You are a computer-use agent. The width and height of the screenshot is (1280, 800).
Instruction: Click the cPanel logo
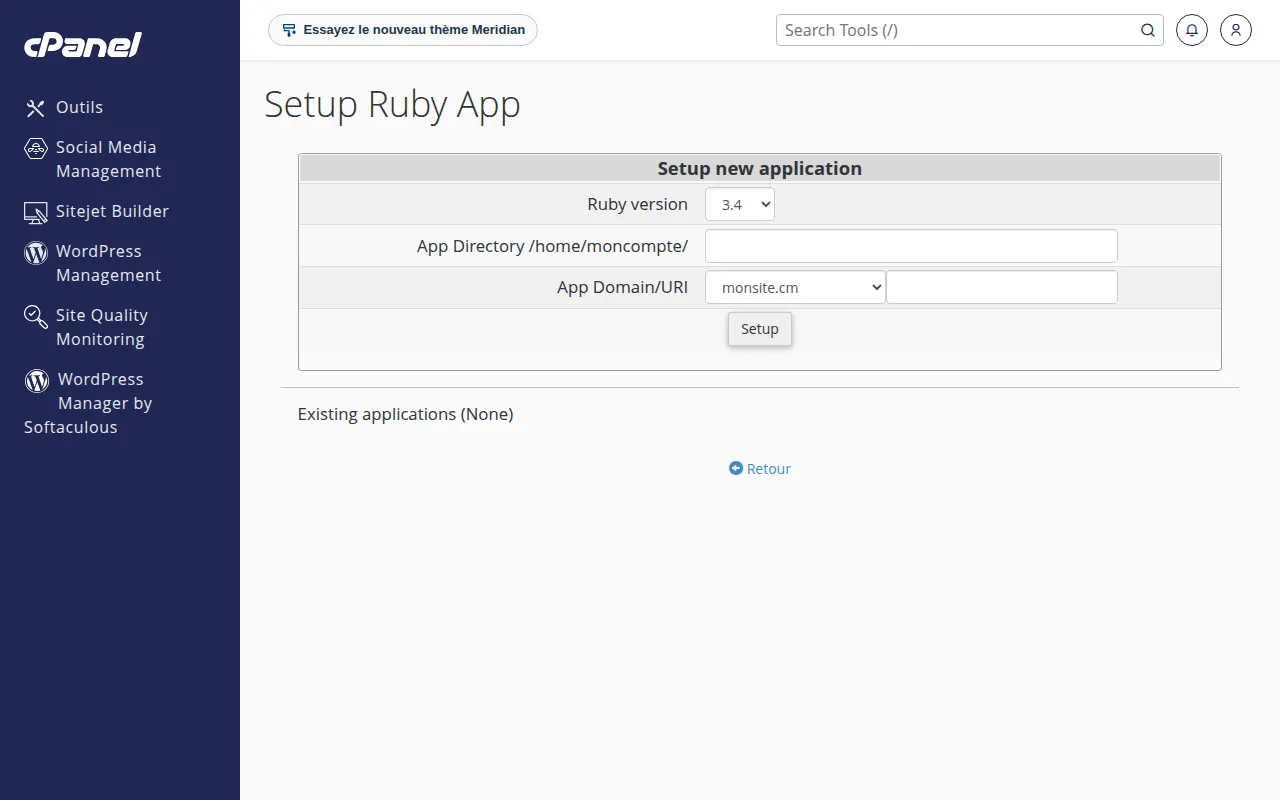tap(83, 45)
